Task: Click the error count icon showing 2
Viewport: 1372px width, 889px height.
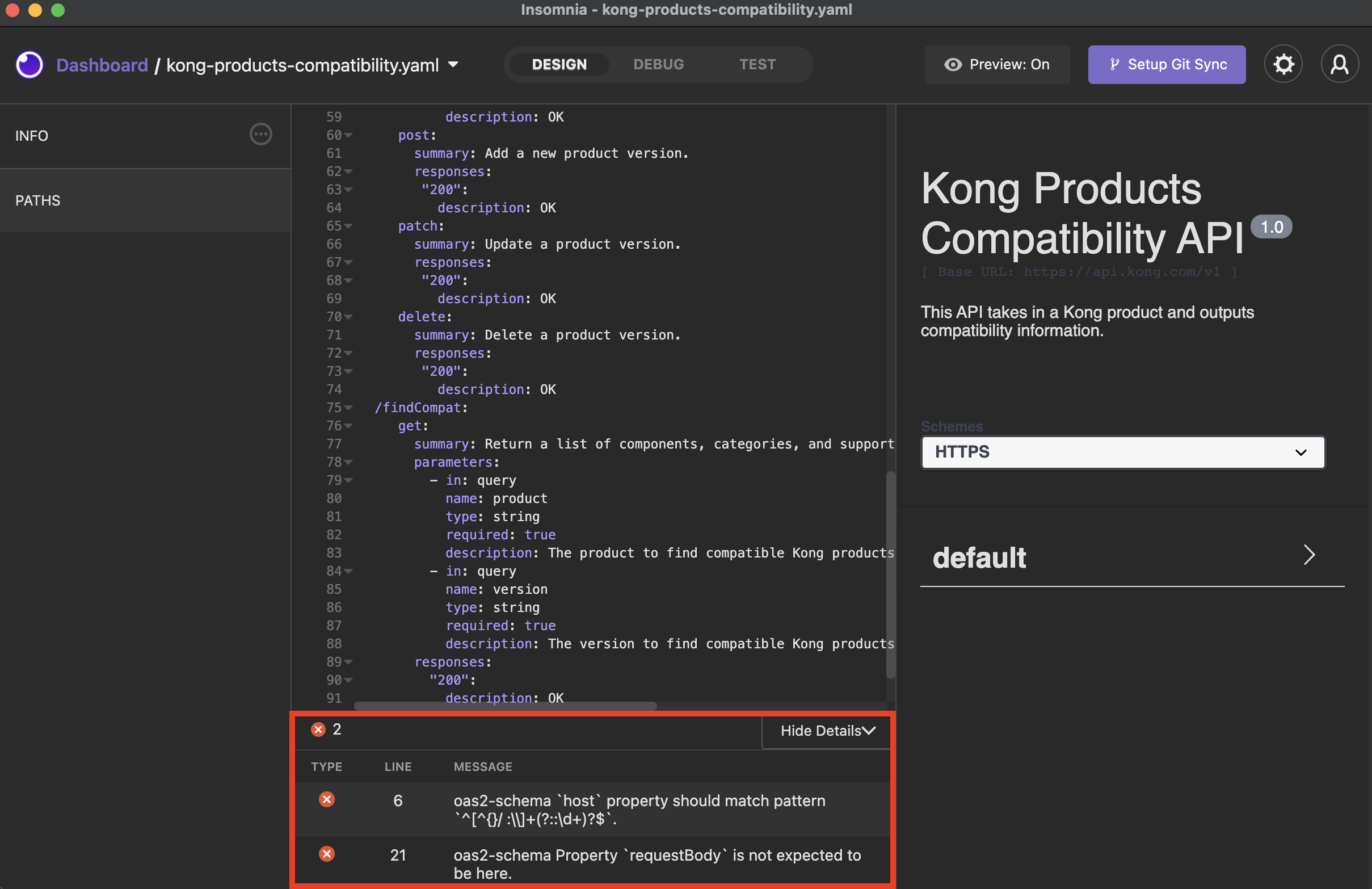Action: coord(318,730)
